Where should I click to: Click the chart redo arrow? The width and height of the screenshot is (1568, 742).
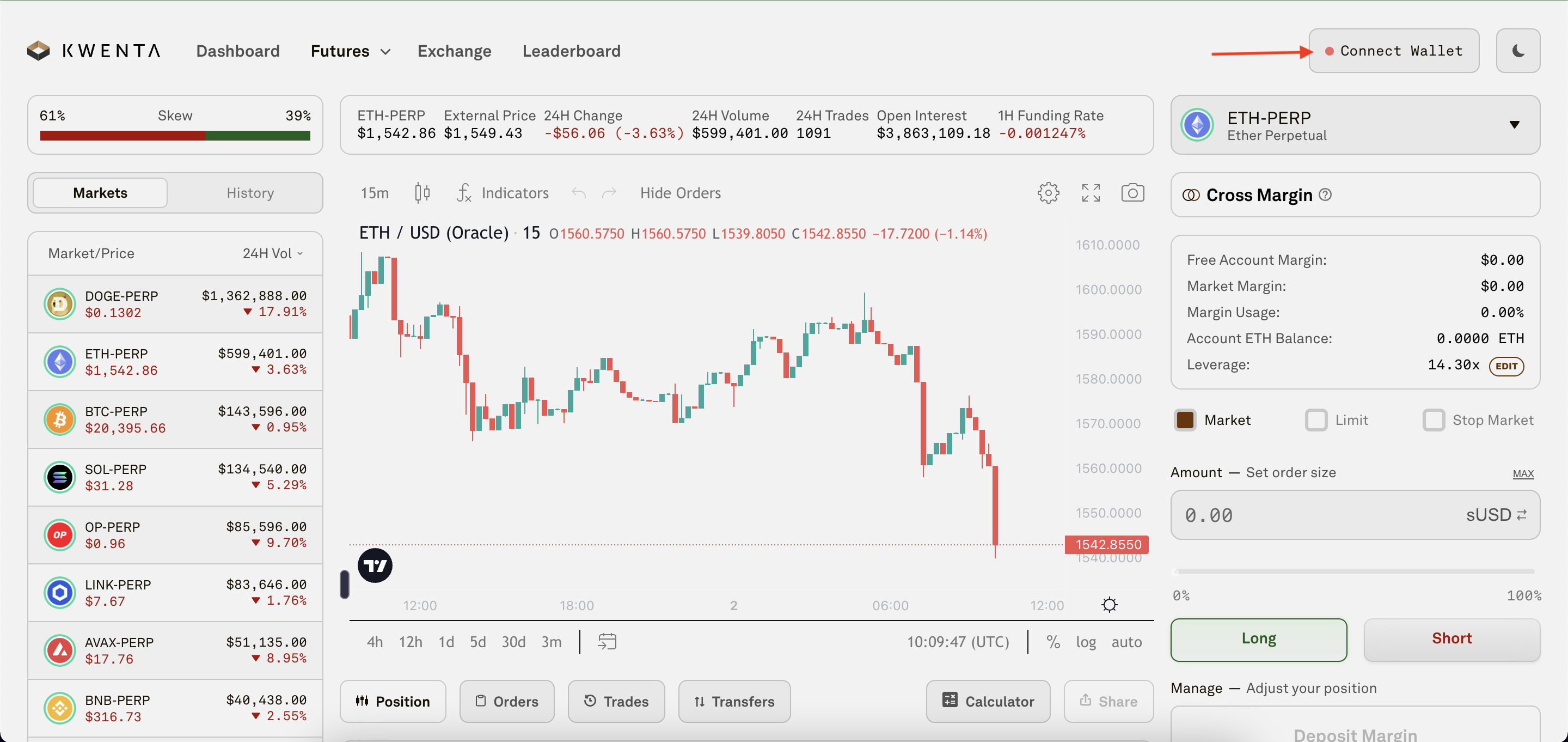click(609, 193)
